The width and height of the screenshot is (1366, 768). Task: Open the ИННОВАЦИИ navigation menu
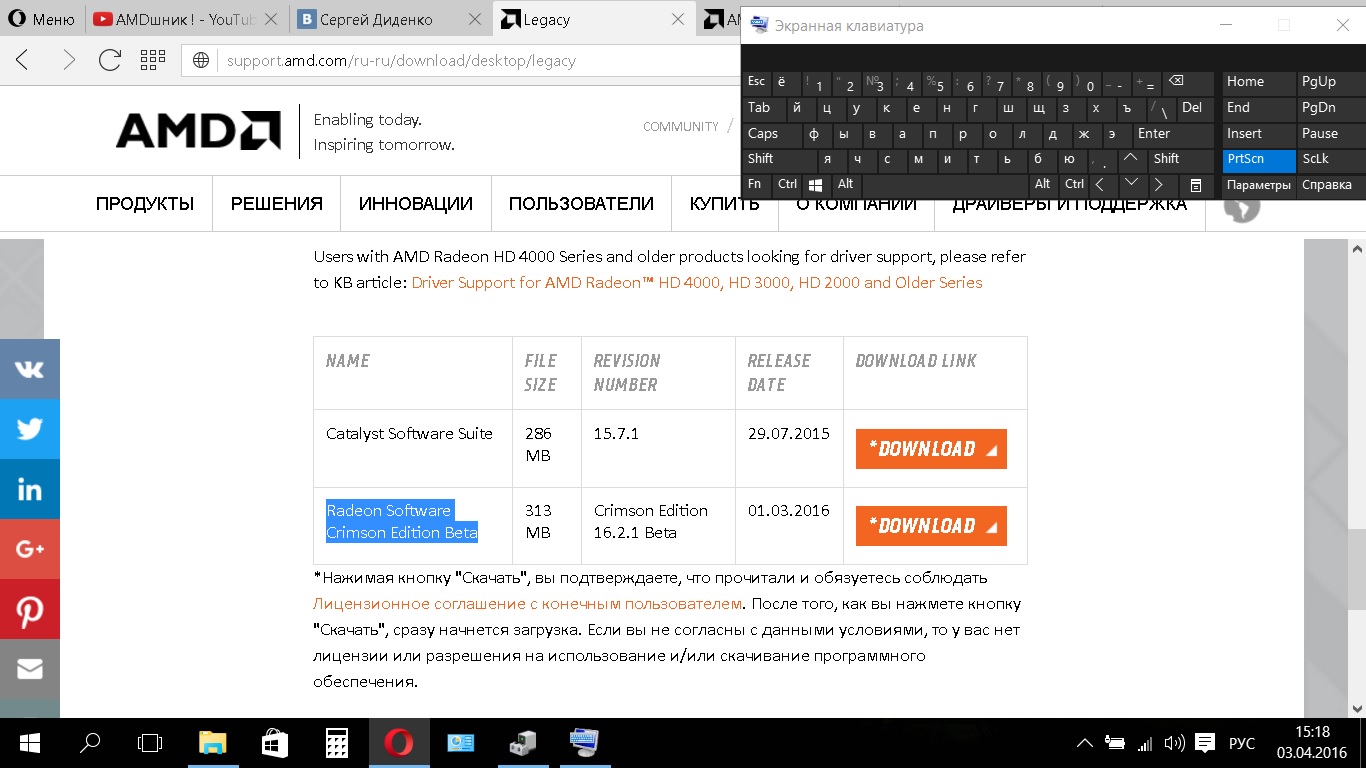tap(416, 204)
